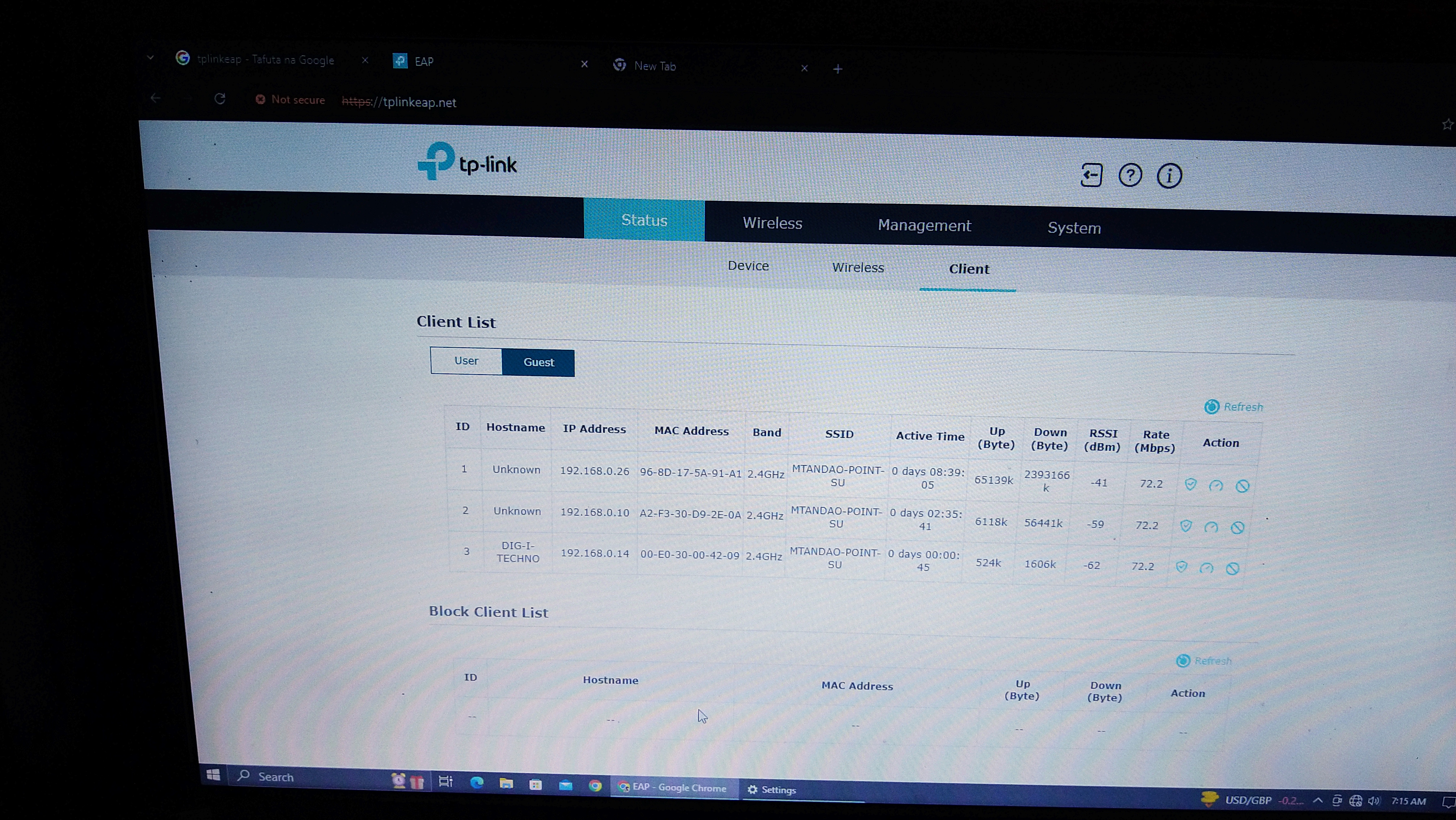1456x820 pixels.
Task: Open Windows taskbar Search box
Action: click(276, 777)
